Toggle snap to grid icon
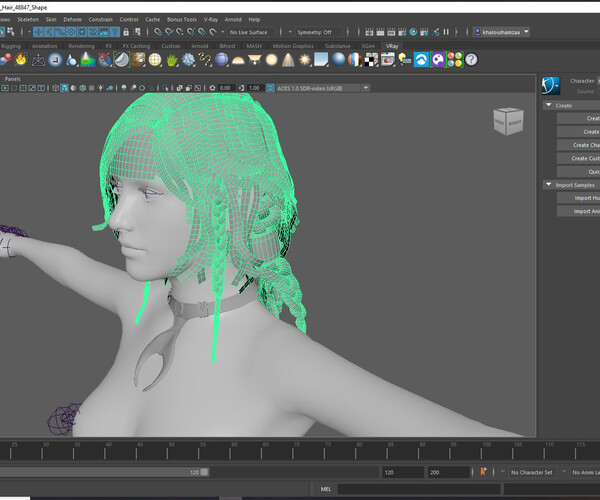 (x=157, y=32)
